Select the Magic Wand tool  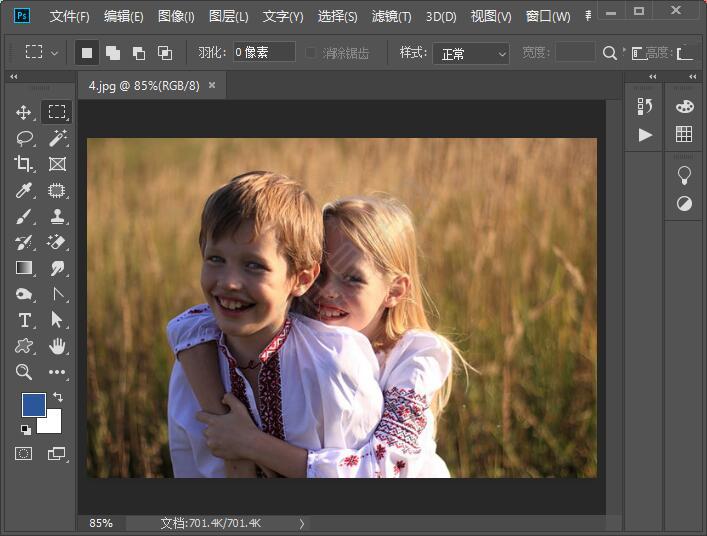coord(57,138)
